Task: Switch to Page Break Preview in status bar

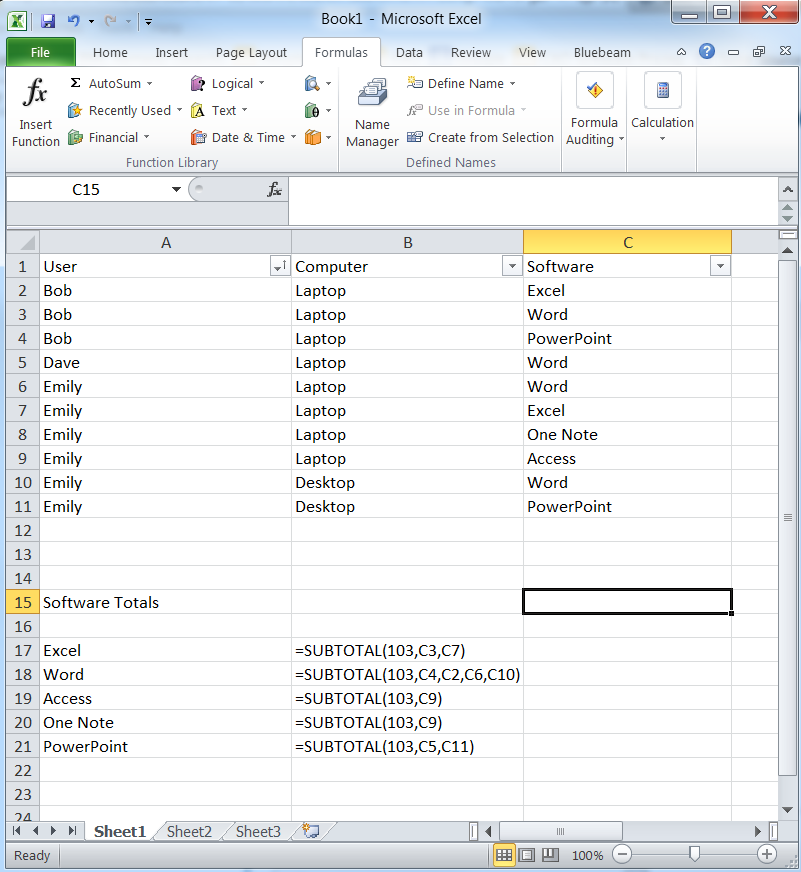Action: pyautogui.click(x=550, y=855)
